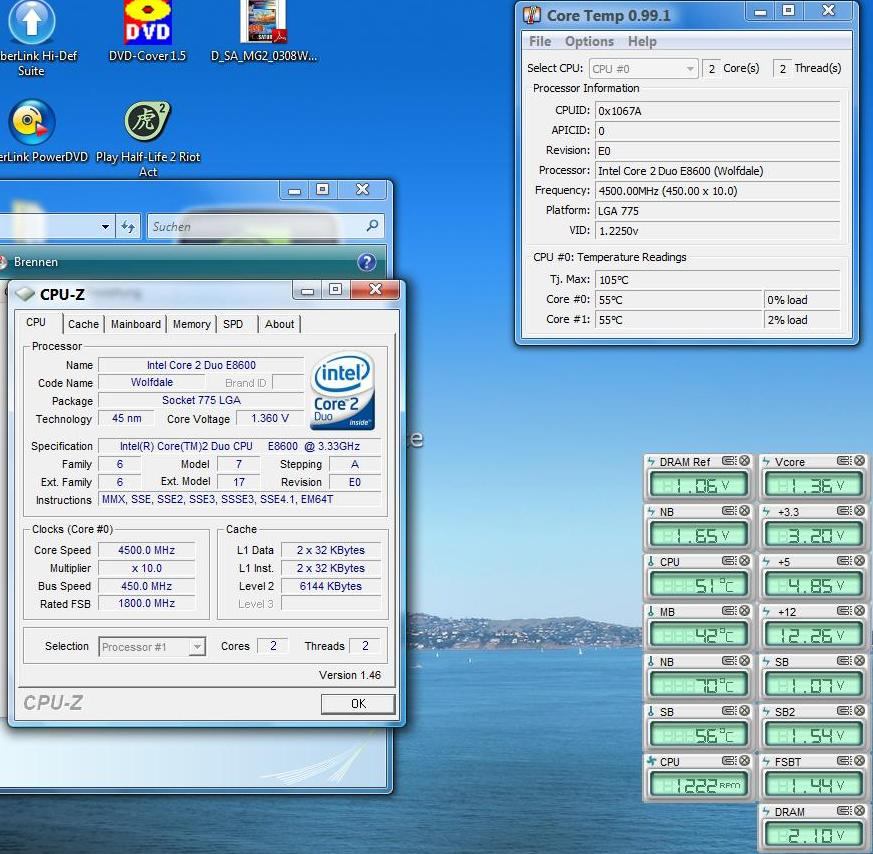Close the NB 1.65 V voltage widget
873x854 pixels.
click(744, 511)
